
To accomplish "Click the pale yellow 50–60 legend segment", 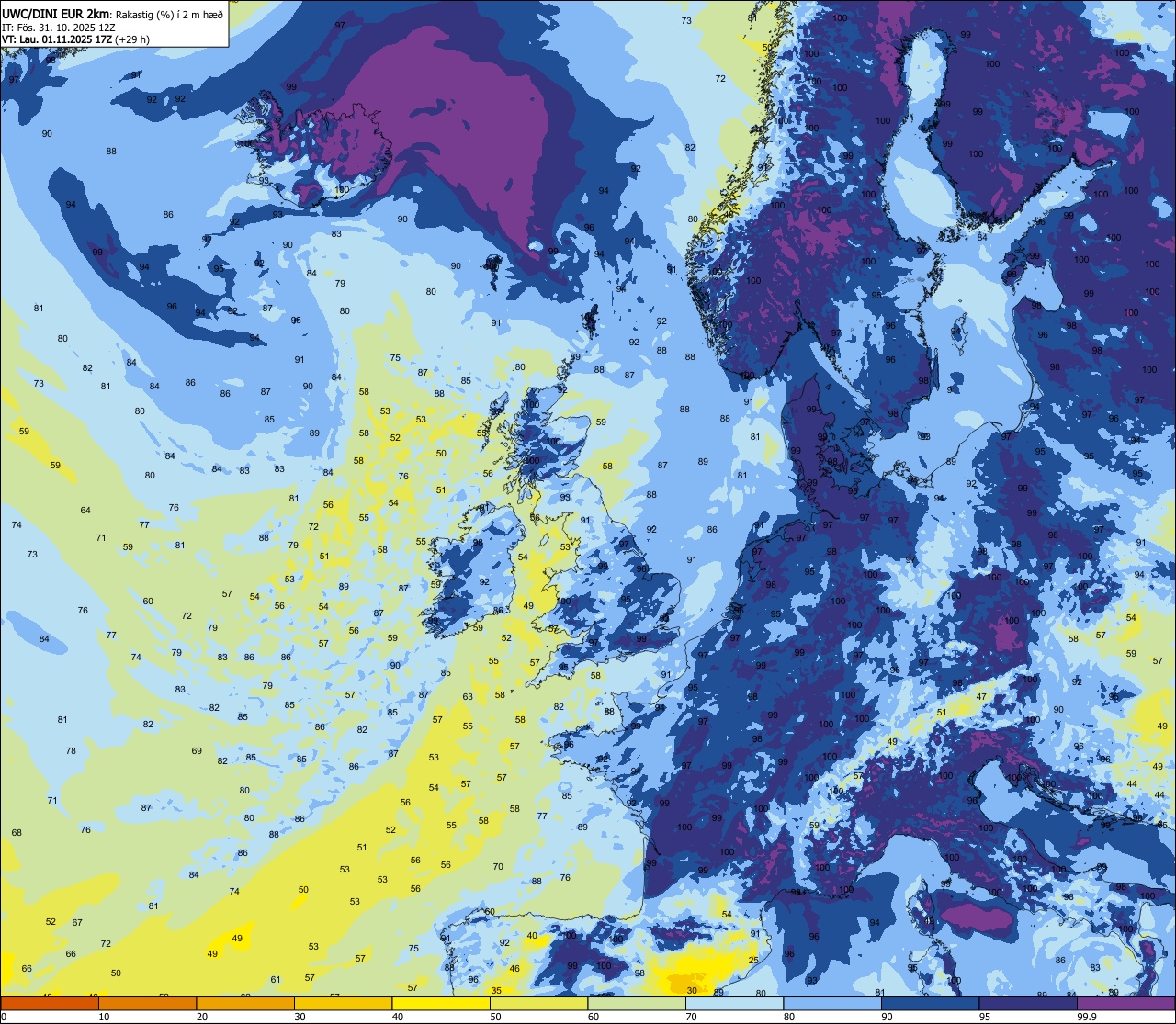I will pos(538,1004).
